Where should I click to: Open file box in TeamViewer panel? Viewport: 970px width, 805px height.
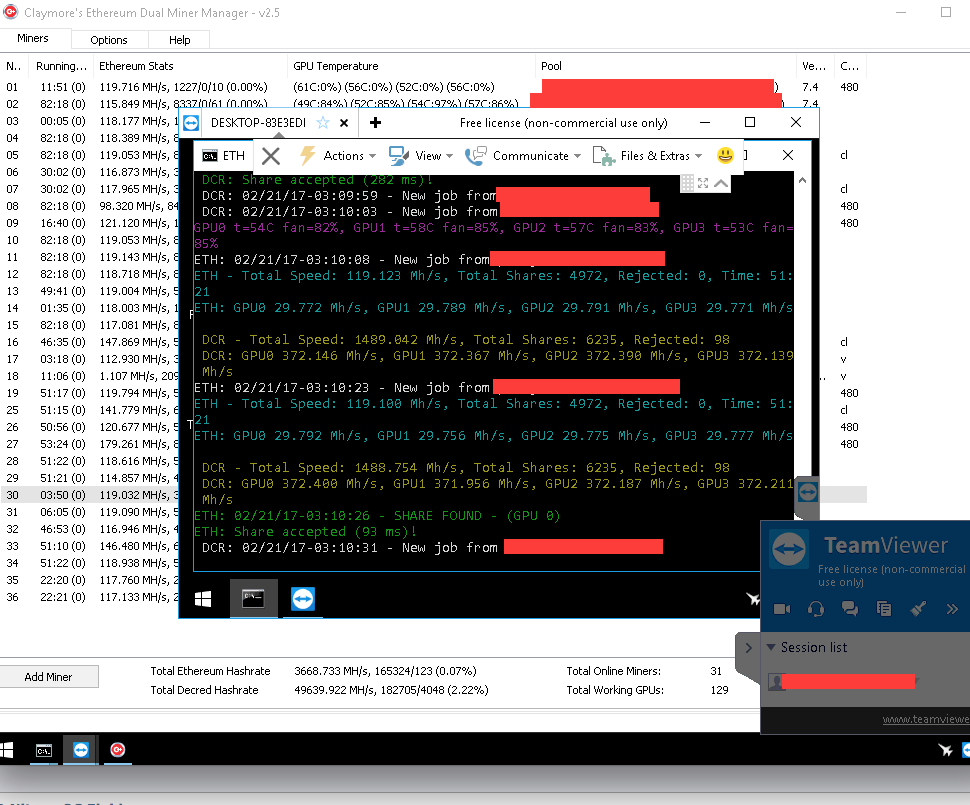[884, 609]
